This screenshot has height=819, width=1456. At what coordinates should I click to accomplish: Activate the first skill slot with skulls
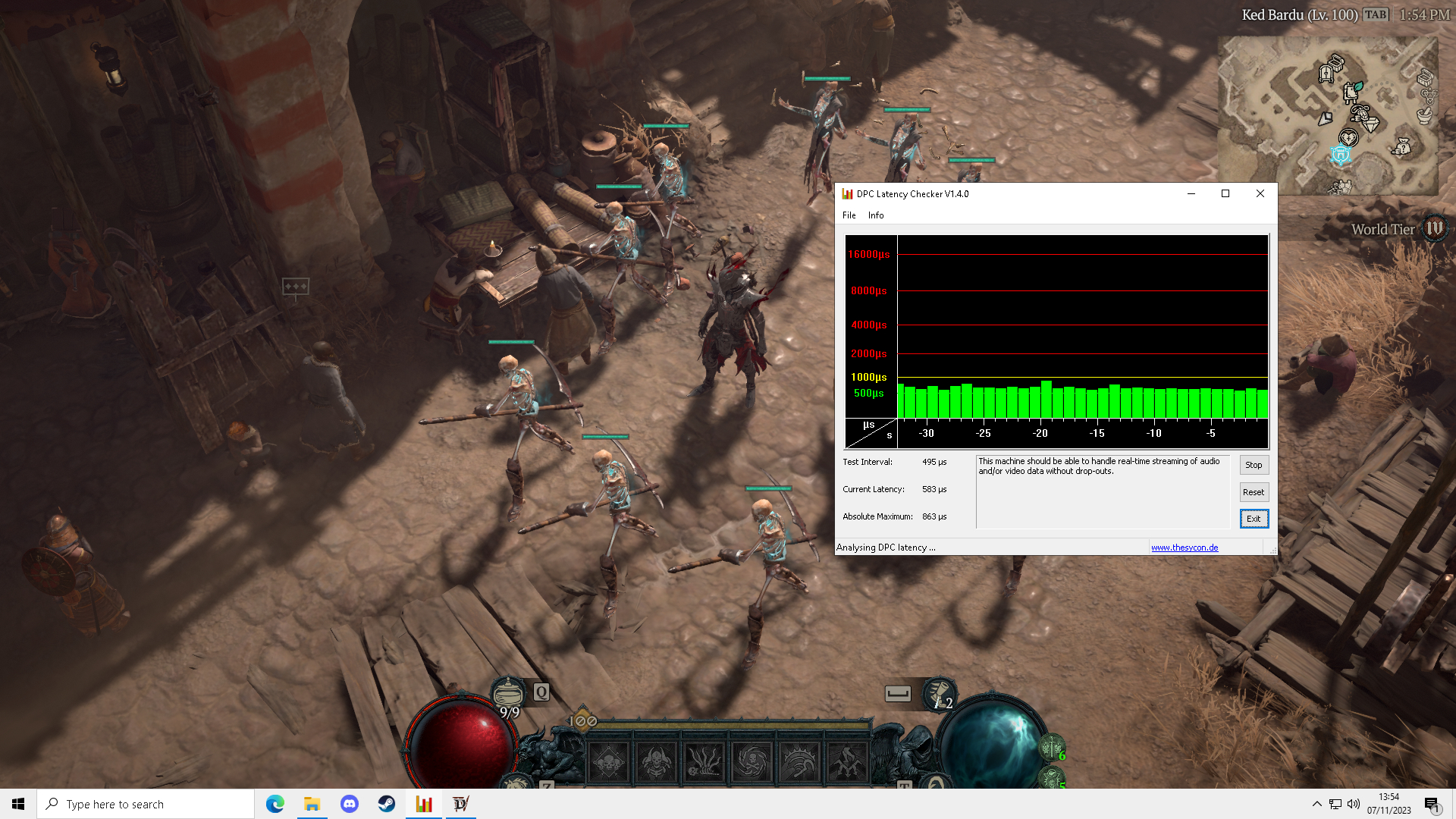click(609, 761)
